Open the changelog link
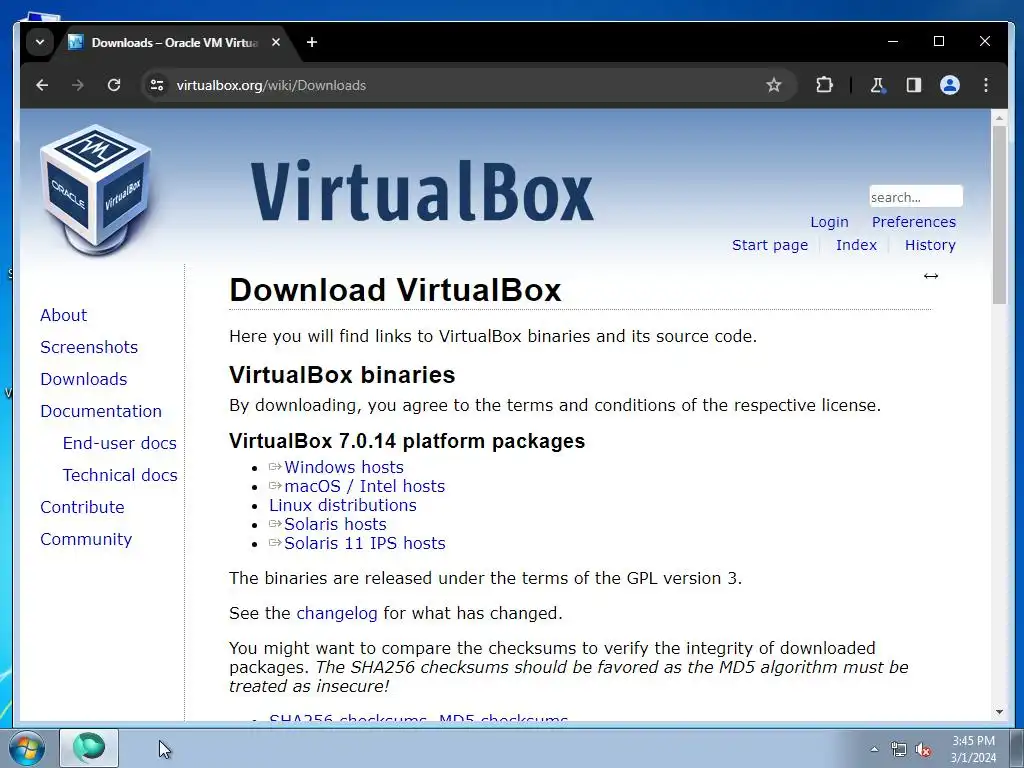The image size is (1024, 768). point(337,613)
